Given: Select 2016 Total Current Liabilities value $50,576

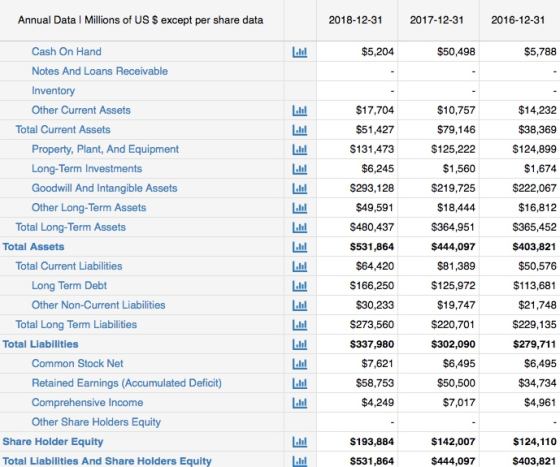Looking at the screenshot, I should click(x=538, y=266).
